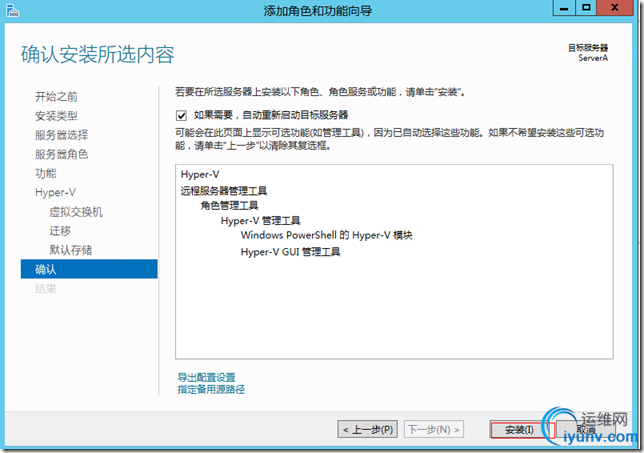Select Hyper-V GUI 管理工具 row
Screen dimensions: 644x453
coord(290,252)
